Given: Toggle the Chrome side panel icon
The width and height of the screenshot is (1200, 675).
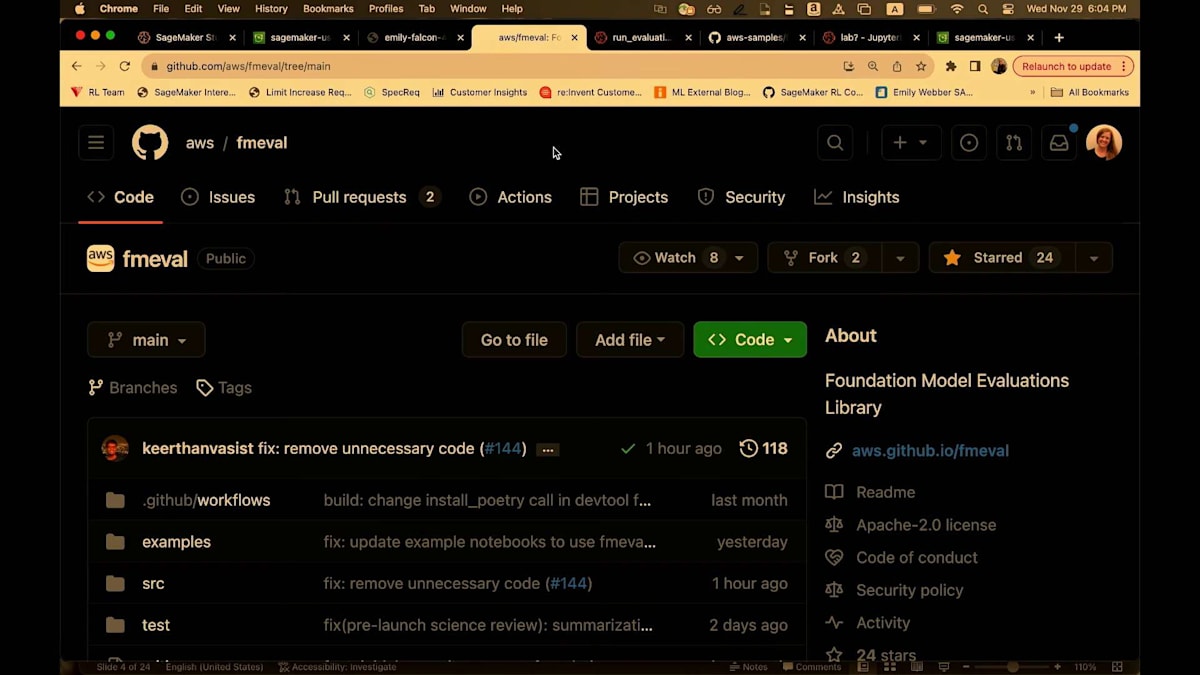Looking at the screenshot, I should 975,66.
